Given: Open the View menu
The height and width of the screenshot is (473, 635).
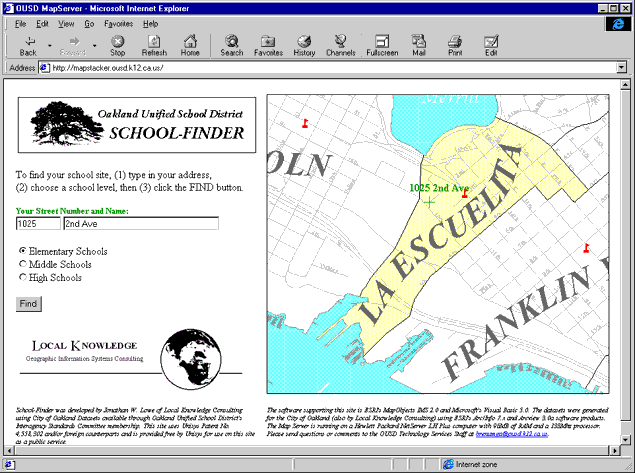Looking at the screenshot, I should pyautogui.click(x=66, y=24).
